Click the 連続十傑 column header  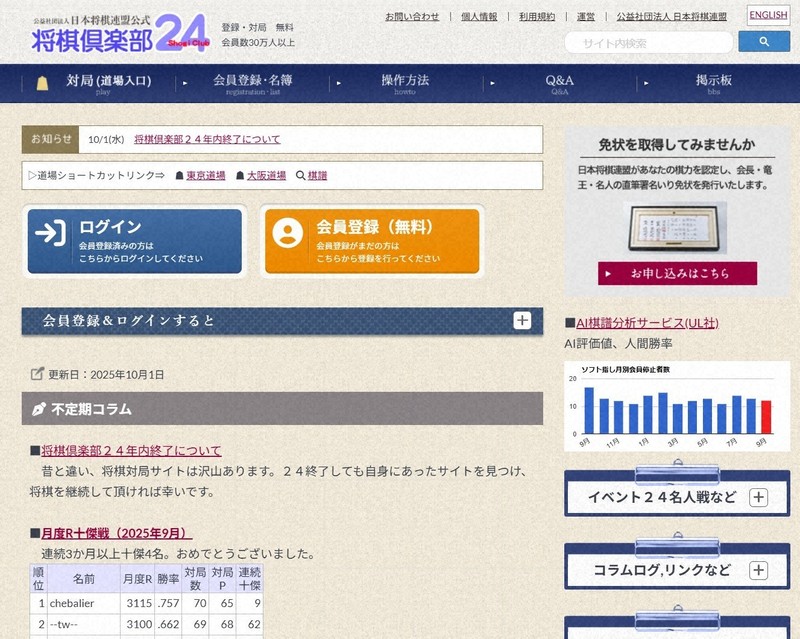pos(249,579)
